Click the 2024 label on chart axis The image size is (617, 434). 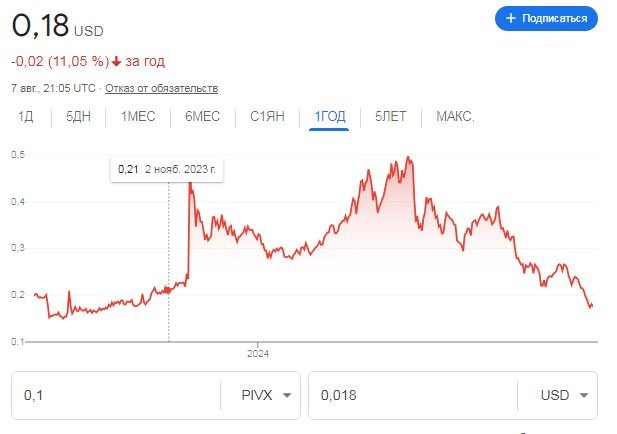pyautogui.click(x=258, y=353)
